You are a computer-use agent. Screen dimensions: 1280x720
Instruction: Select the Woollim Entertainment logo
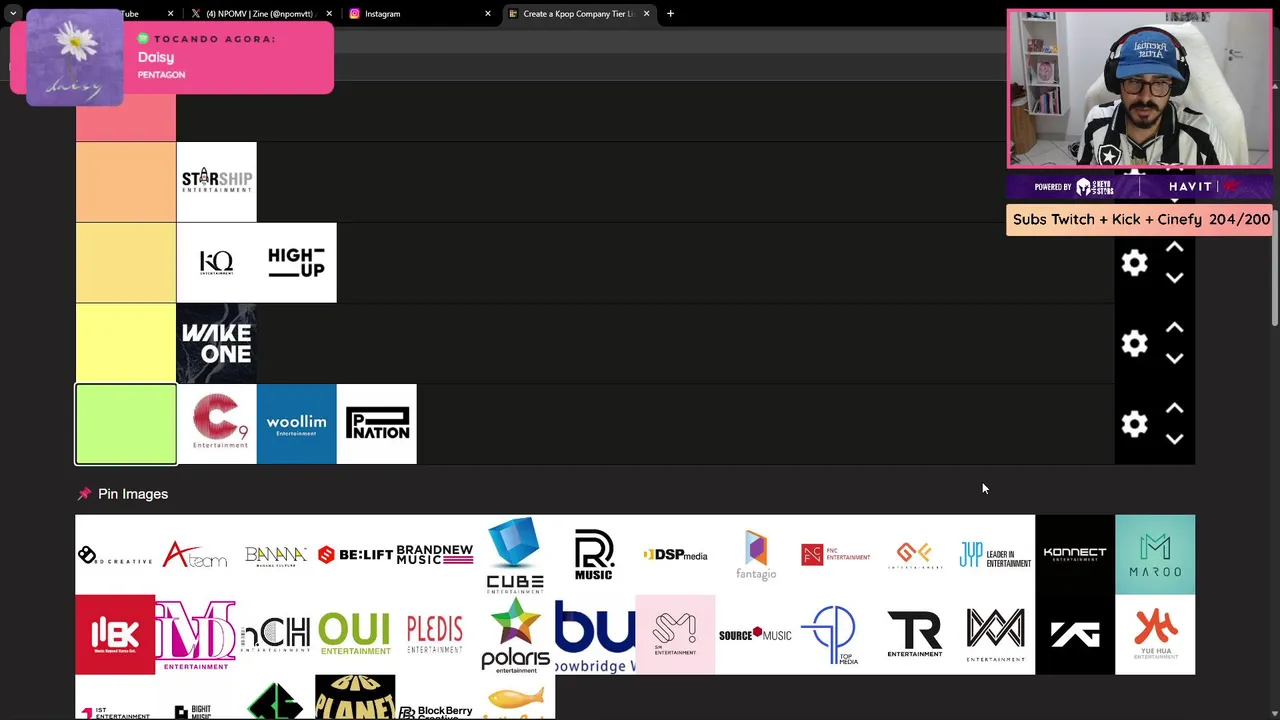[x=296, y=424]
